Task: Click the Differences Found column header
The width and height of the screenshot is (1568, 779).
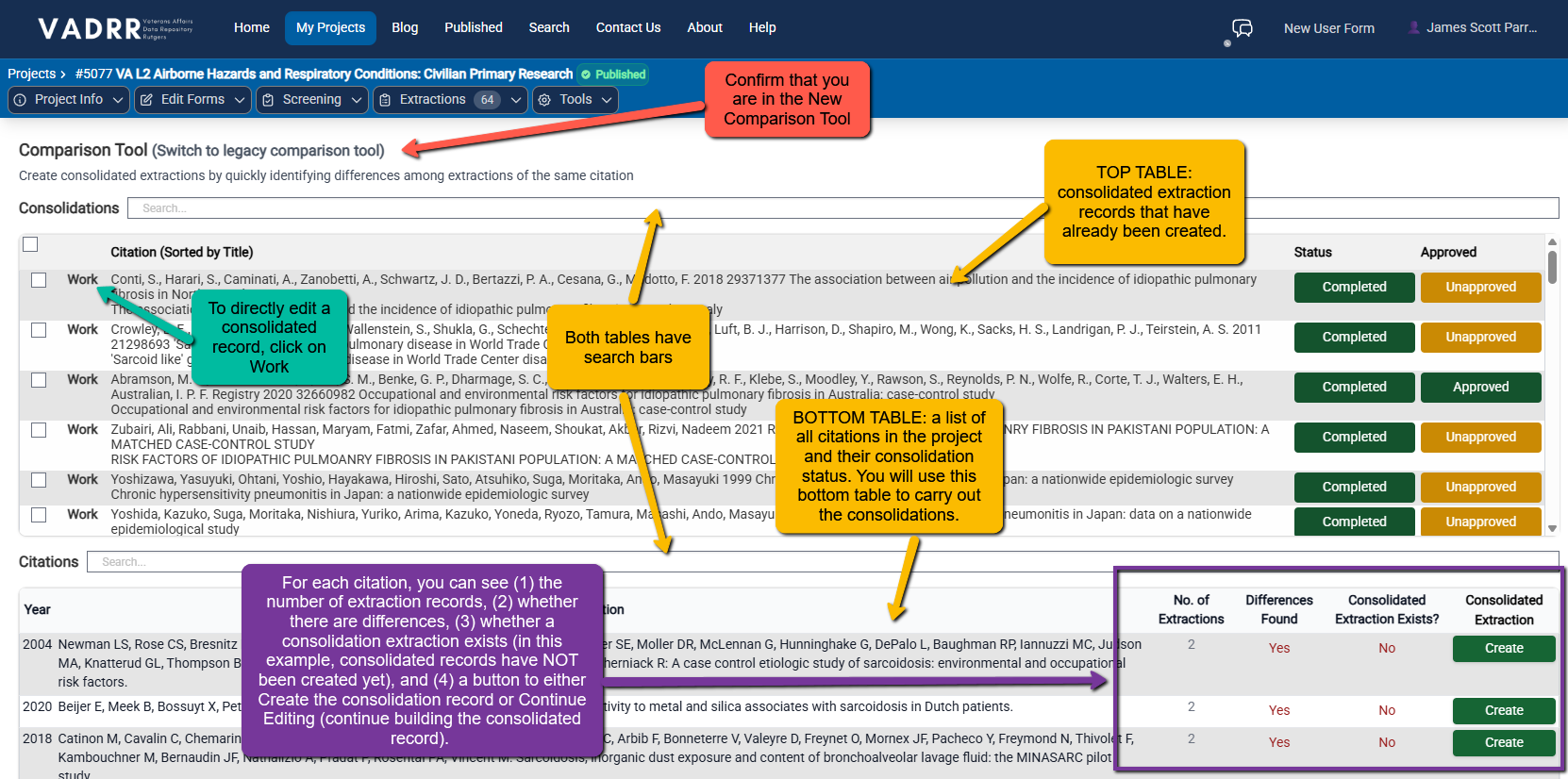Action: click(1278, 610)
